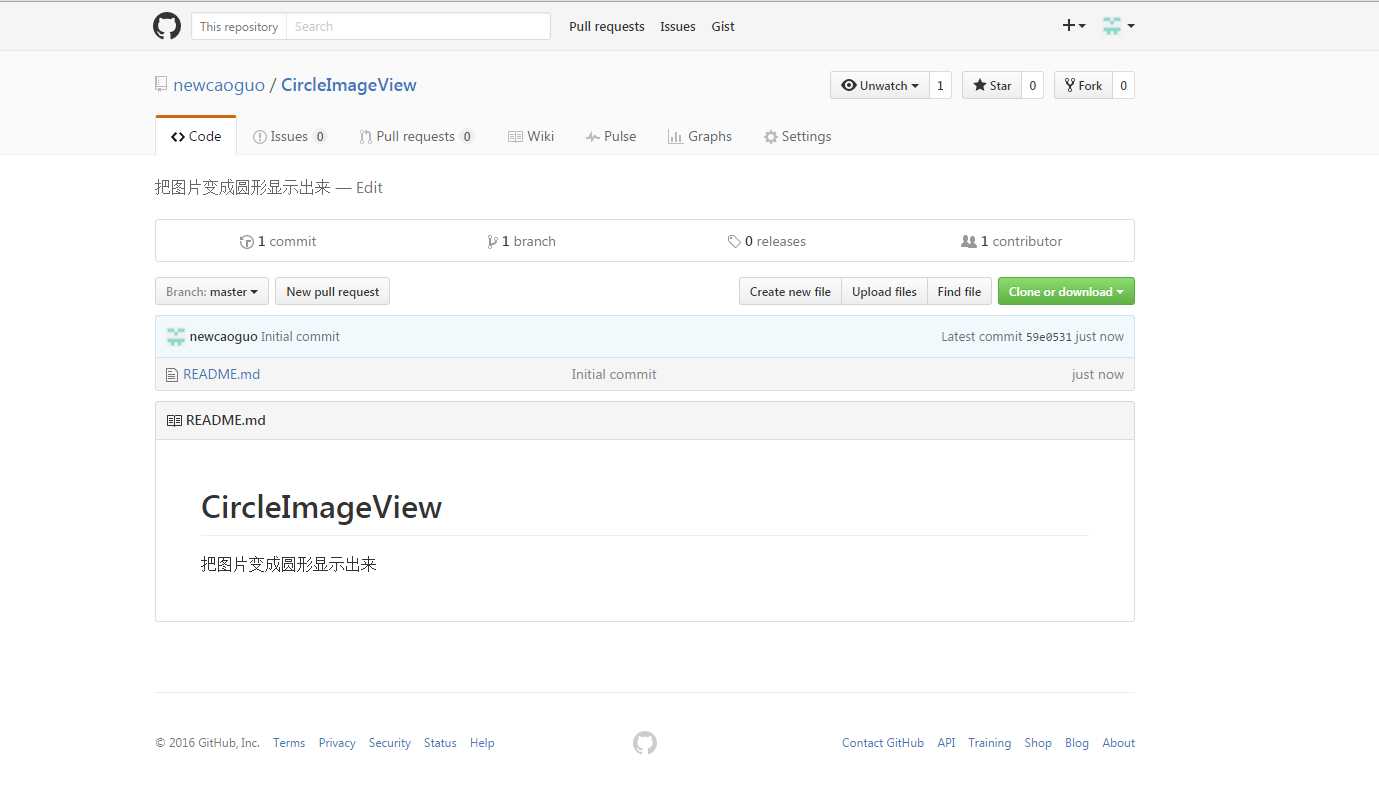Open the 'Initial commit' message beside newcaoguo

tap(300, 337)
